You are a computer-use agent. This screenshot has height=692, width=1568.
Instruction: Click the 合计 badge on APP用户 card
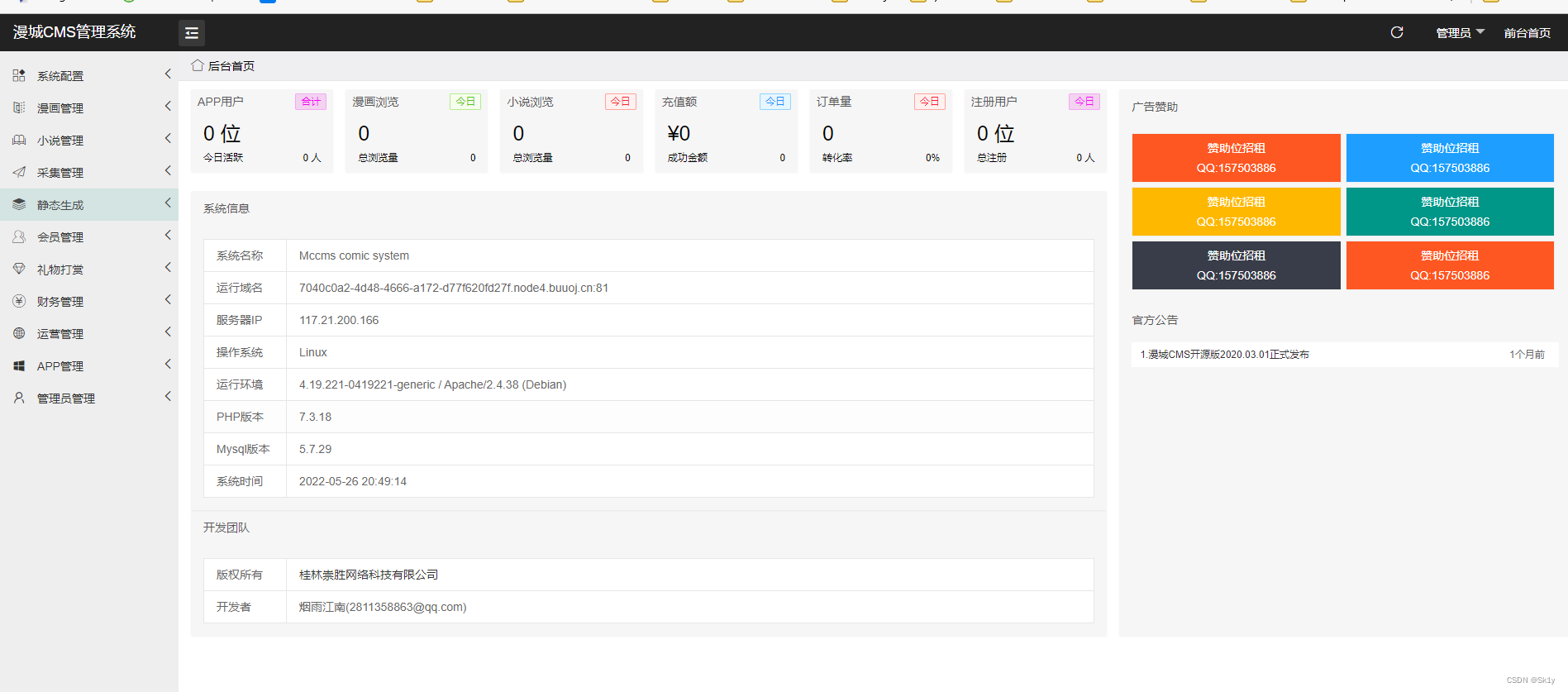311,102
